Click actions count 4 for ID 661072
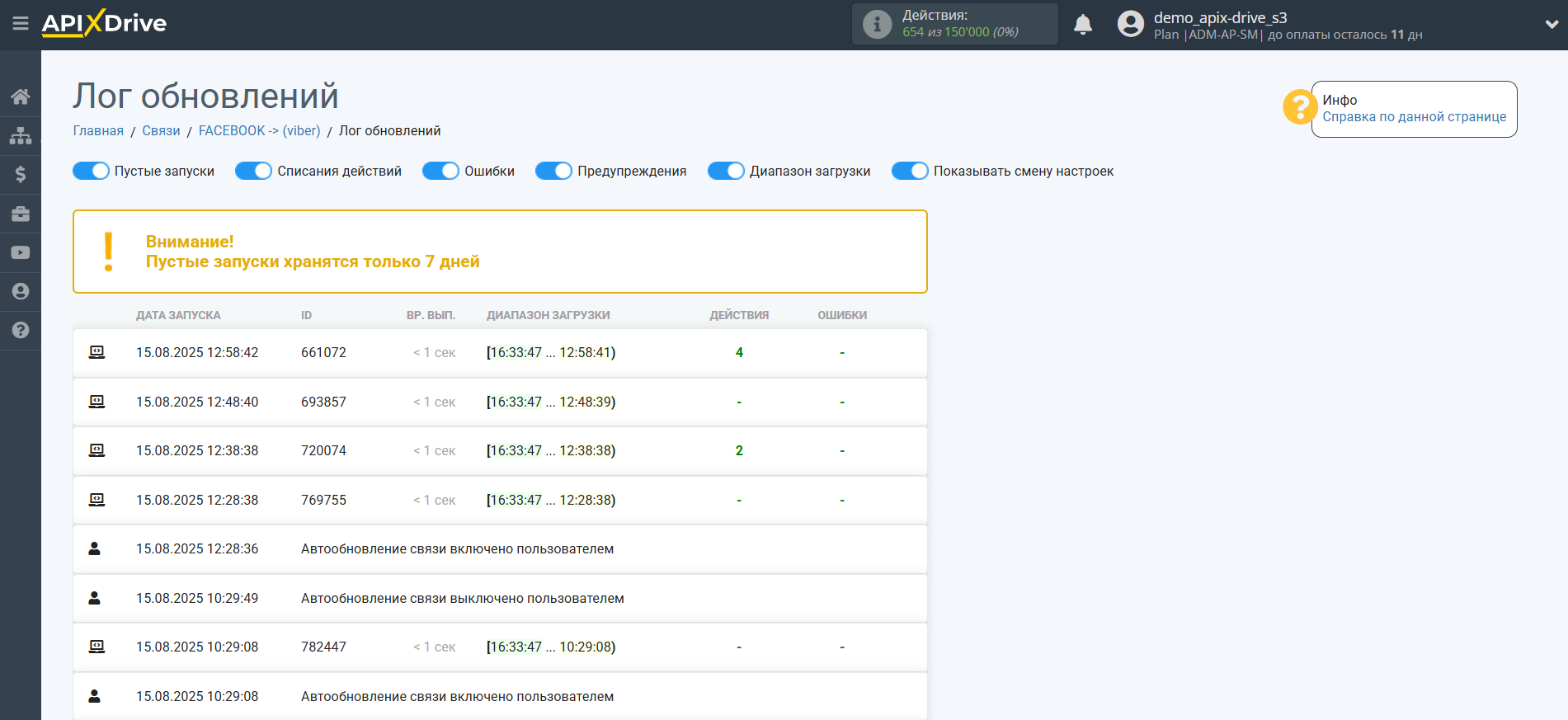The height and width of the screenshot is (720, 1568). pos(739,352)
